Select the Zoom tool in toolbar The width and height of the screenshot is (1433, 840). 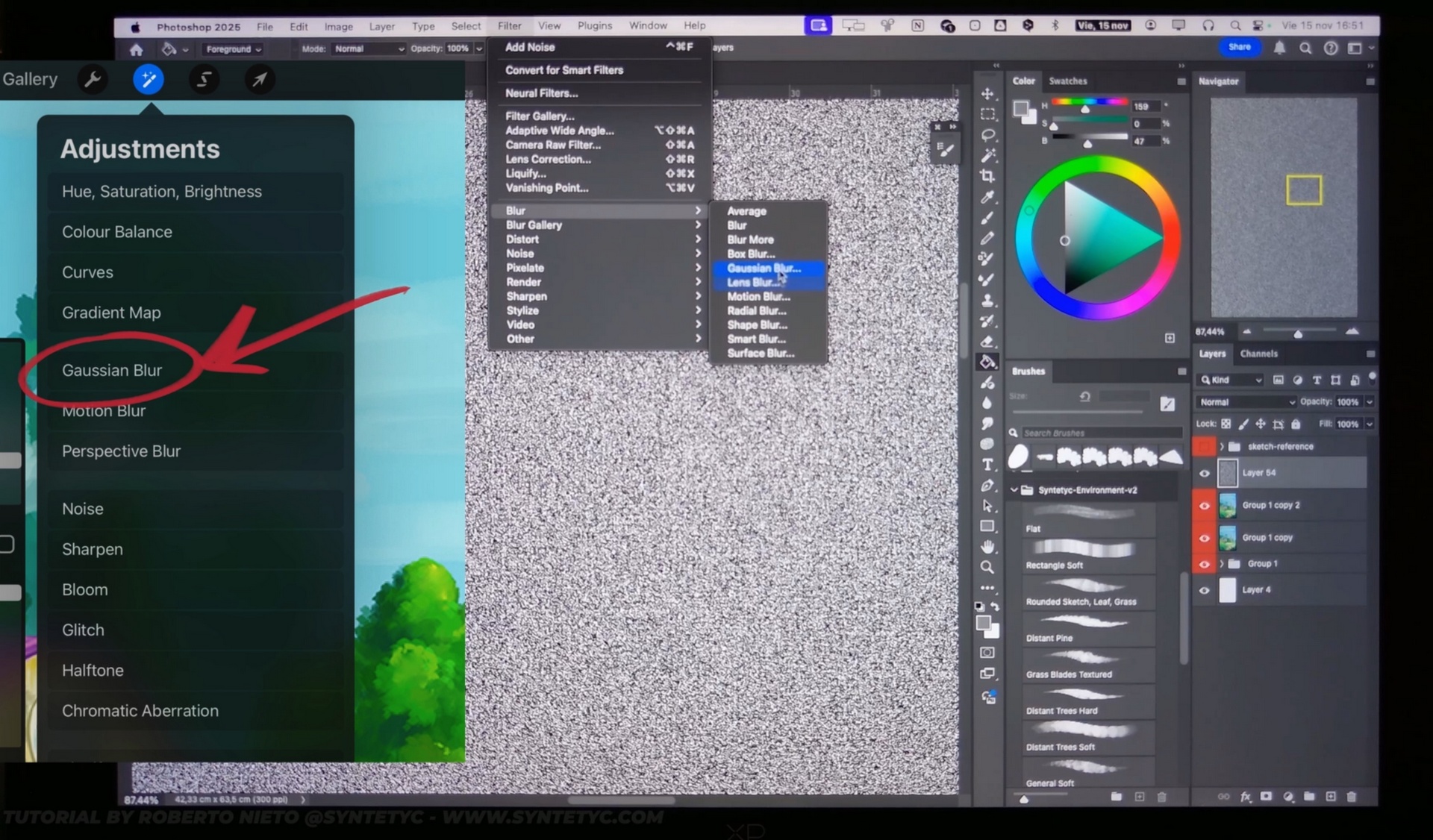click(x=987, y=568)
